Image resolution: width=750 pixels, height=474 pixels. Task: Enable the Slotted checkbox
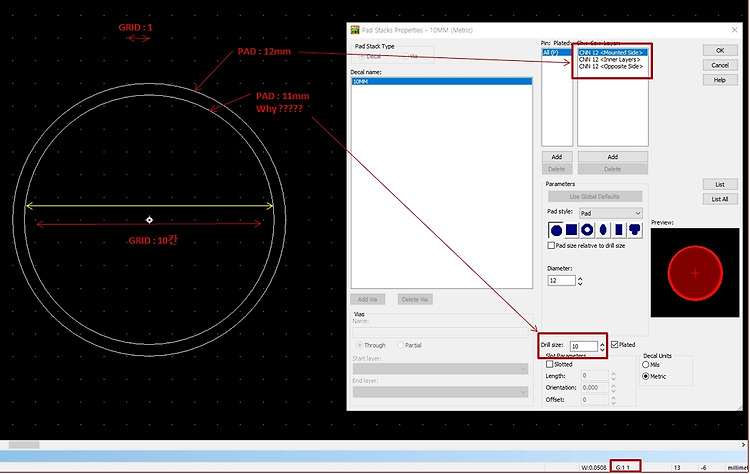[550, 364]
